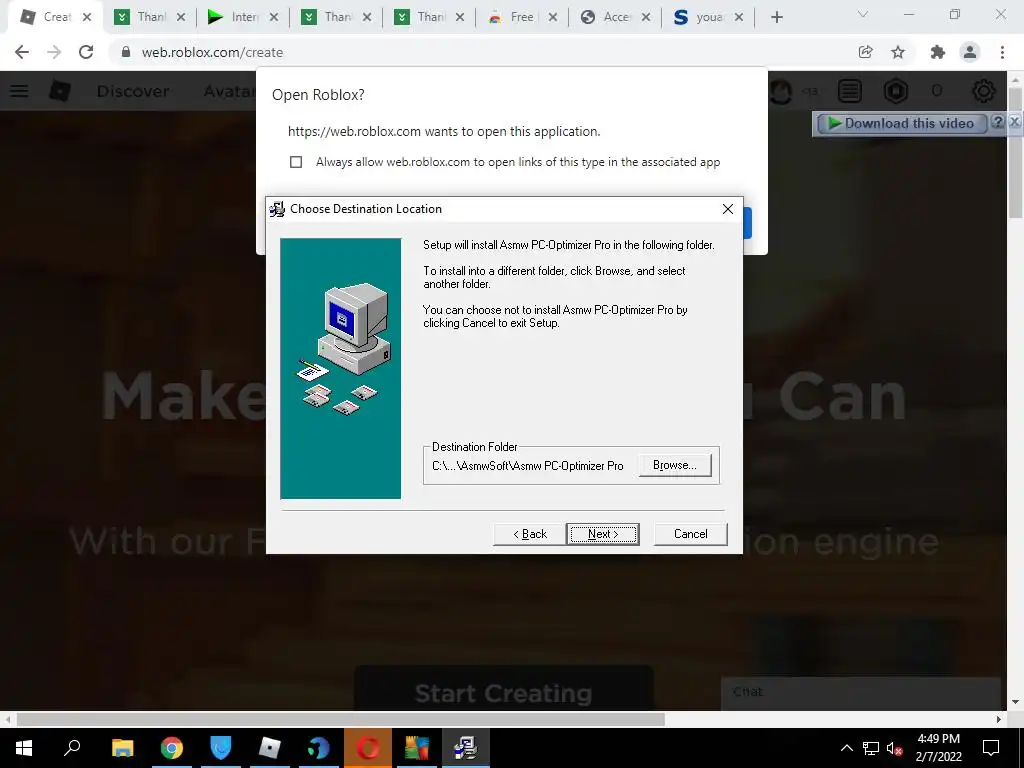Click Next in the setup wizard
The image size is (1024, 768).
click(602, 534)
